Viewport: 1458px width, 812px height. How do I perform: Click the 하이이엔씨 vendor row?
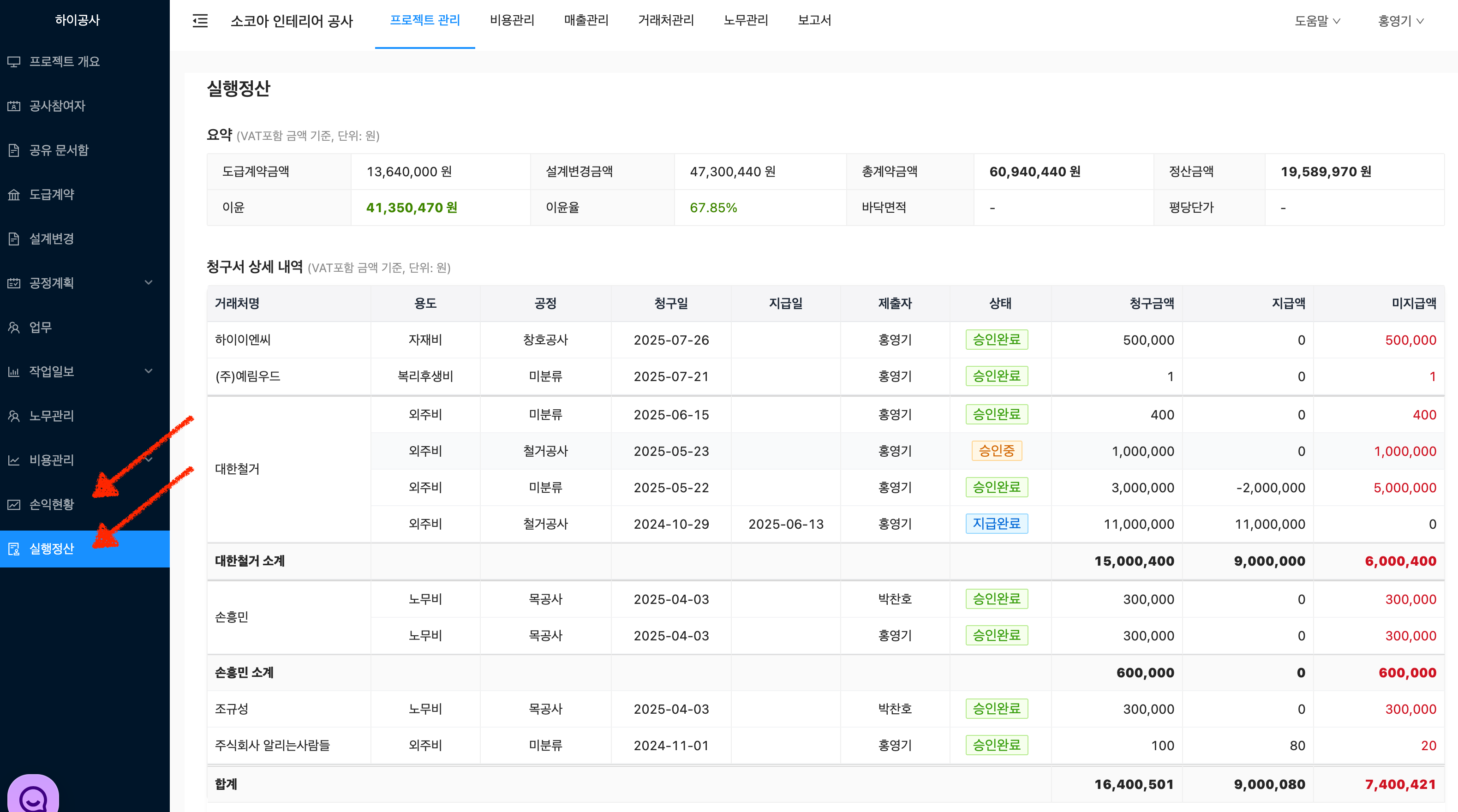click(x=243, y=340)
